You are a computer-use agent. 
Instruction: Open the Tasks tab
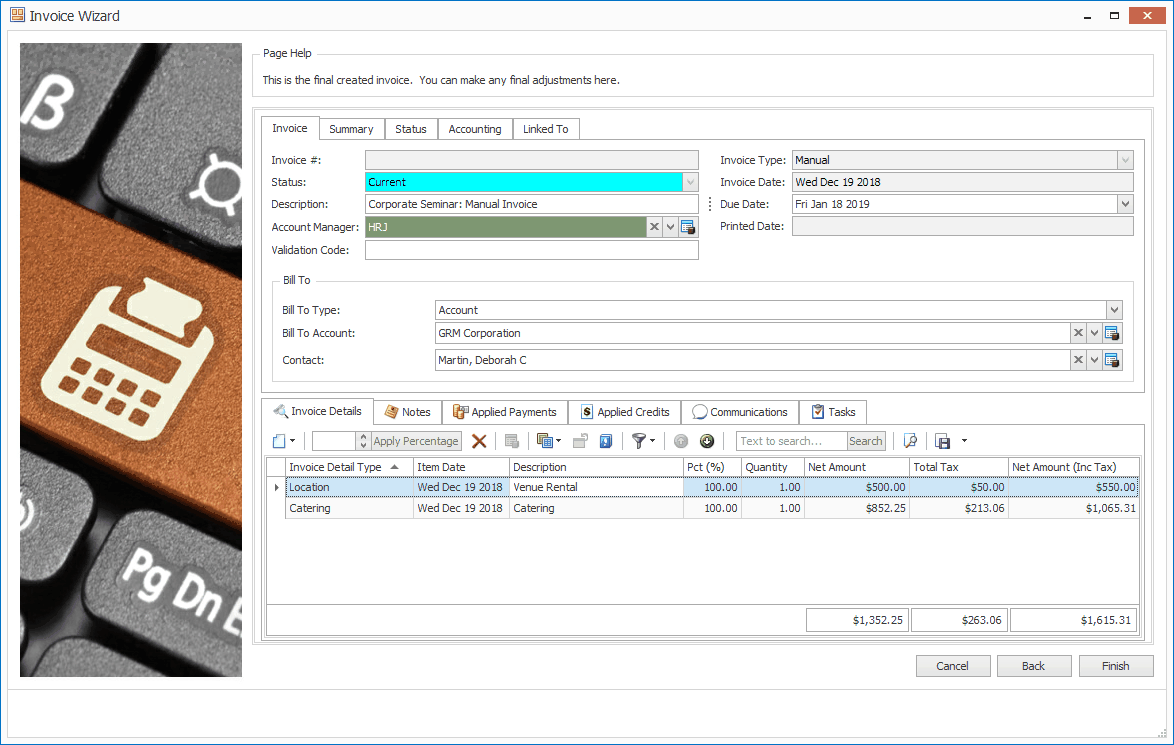833,412
